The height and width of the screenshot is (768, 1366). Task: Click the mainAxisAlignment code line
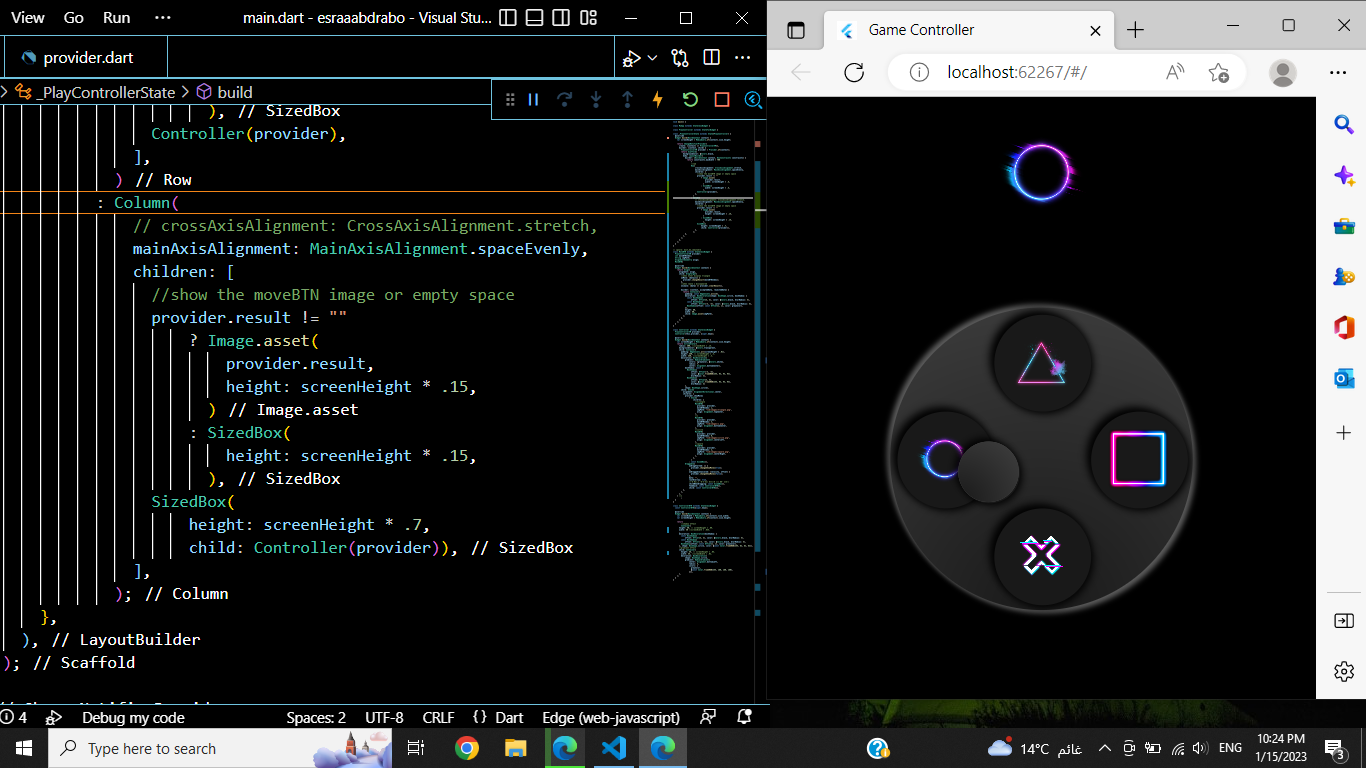tap(361, 248)
